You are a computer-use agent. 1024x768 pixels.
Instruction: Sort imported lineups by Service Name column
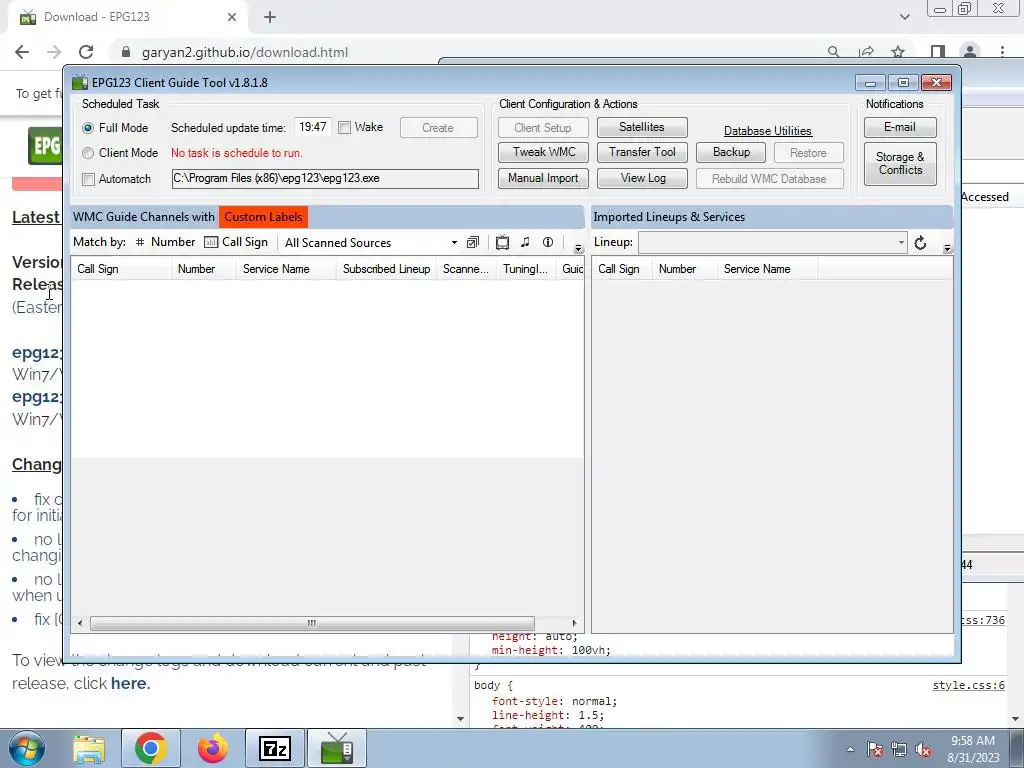pos(767,269)
